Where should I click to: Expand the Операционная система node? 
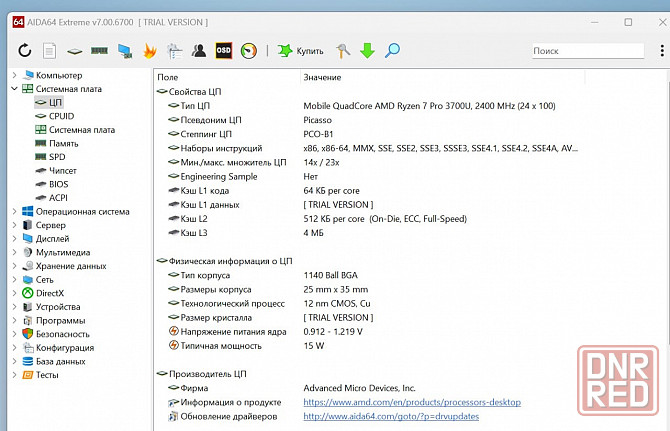[14, 211]
